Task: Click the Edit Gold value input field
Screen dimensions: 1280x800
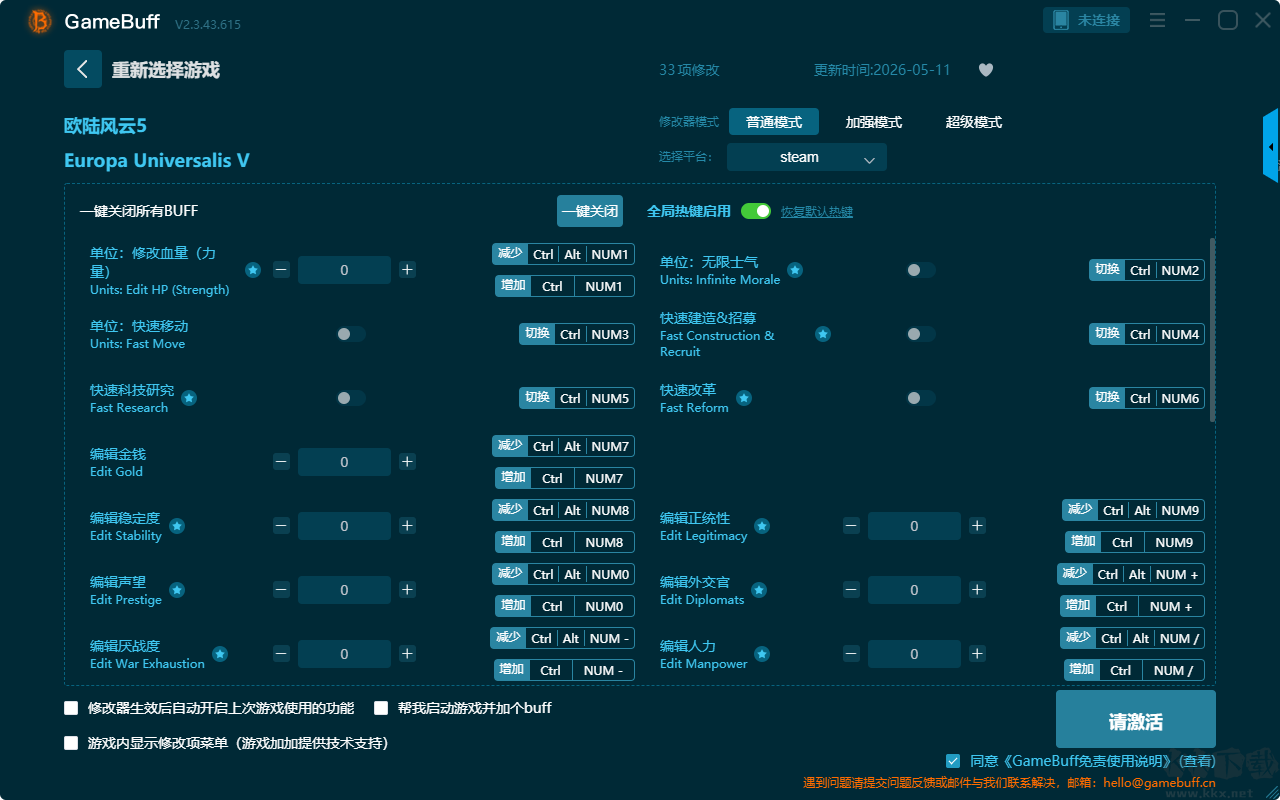Action: point(344,462)
